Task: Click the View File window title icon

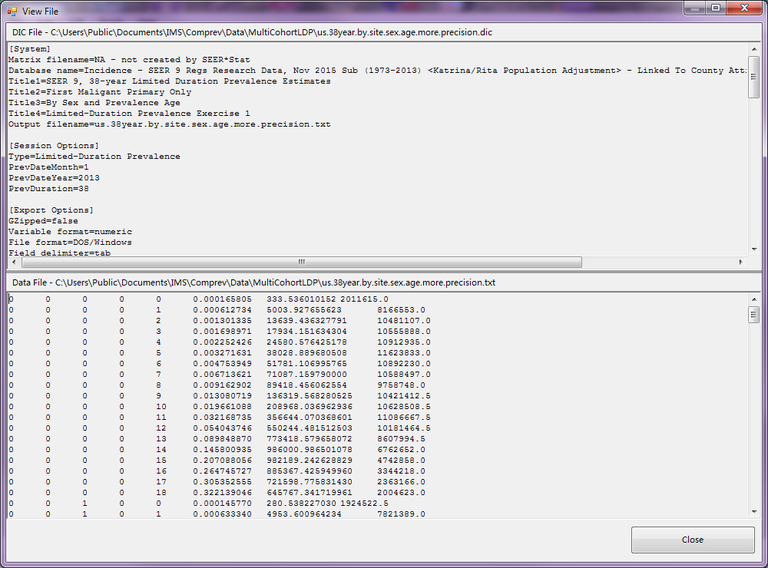Action: click(11, 10)
